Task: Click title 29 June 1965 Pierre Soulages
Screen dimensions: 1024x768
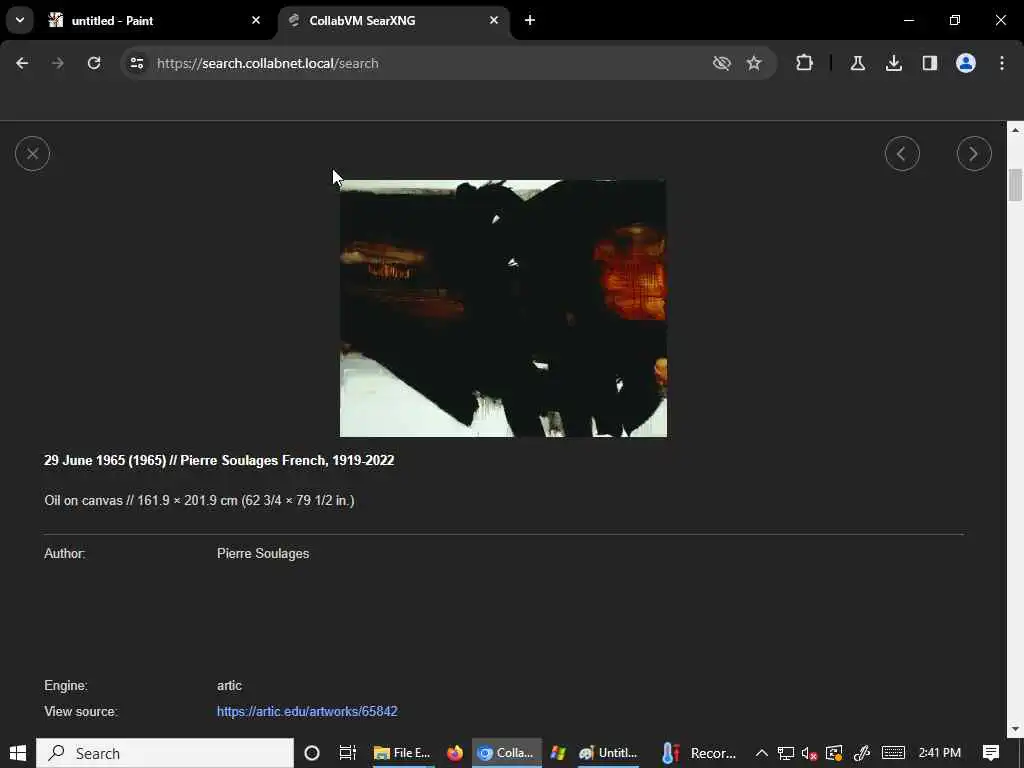Action: 219,460
